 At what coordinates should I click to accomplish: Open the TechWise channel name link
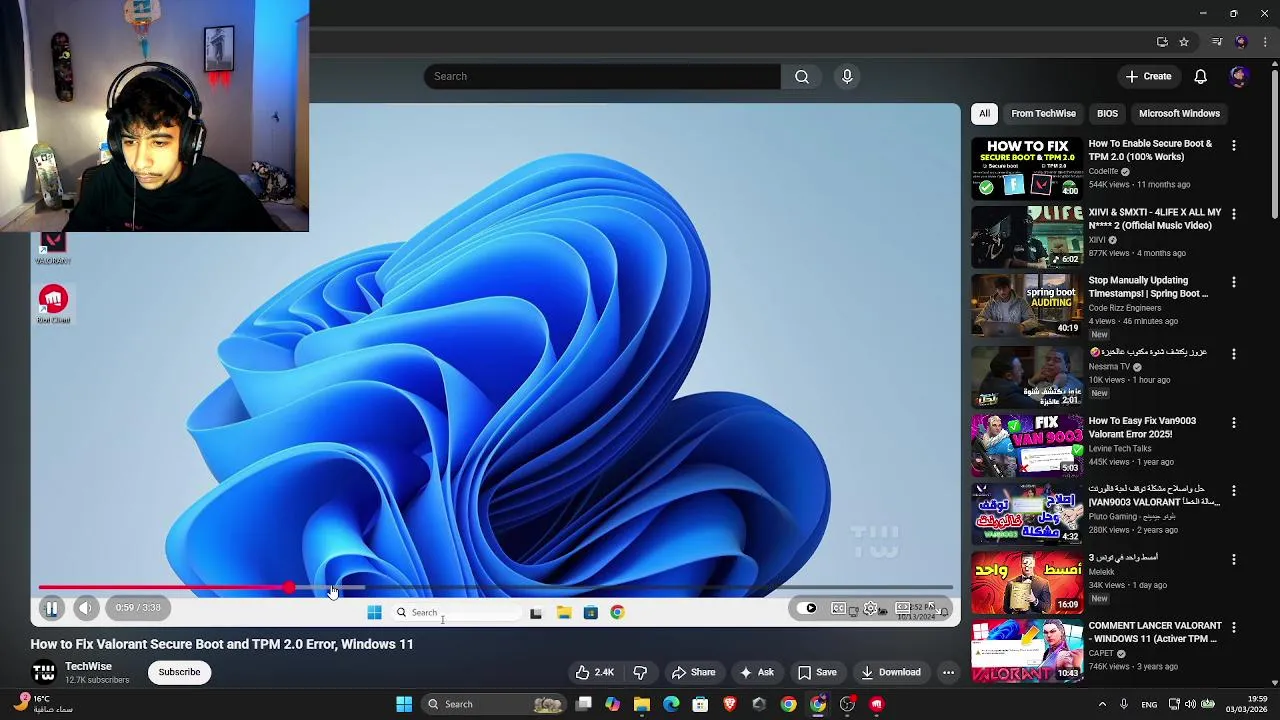pyautogui.click(x=88, y=666)
